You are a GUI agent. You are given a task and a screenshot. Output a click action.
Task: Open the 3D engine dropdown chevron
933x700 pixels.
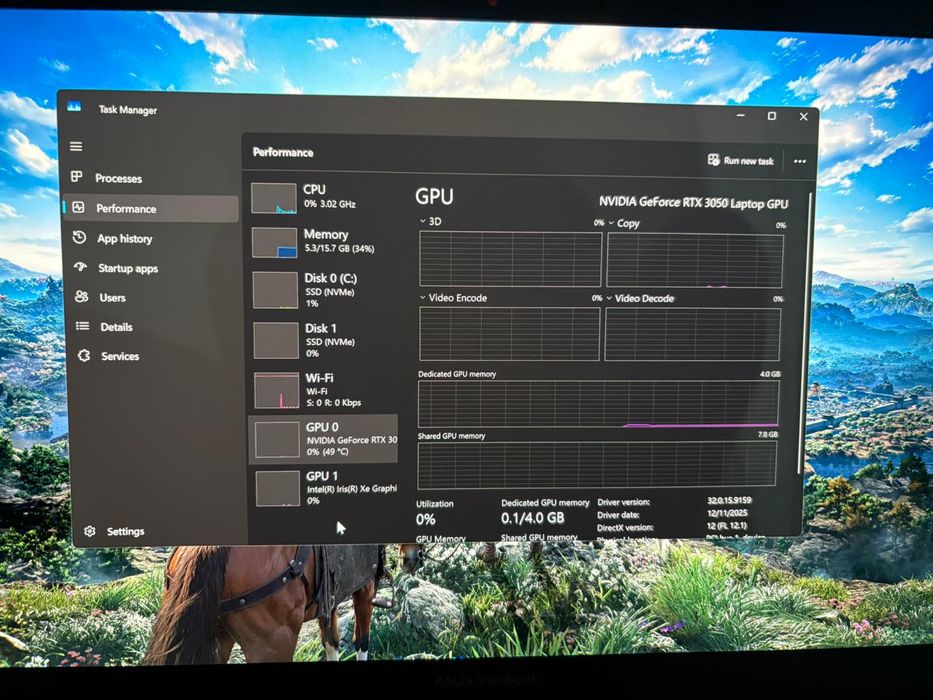pyautogui.click(x=422, y=221)
